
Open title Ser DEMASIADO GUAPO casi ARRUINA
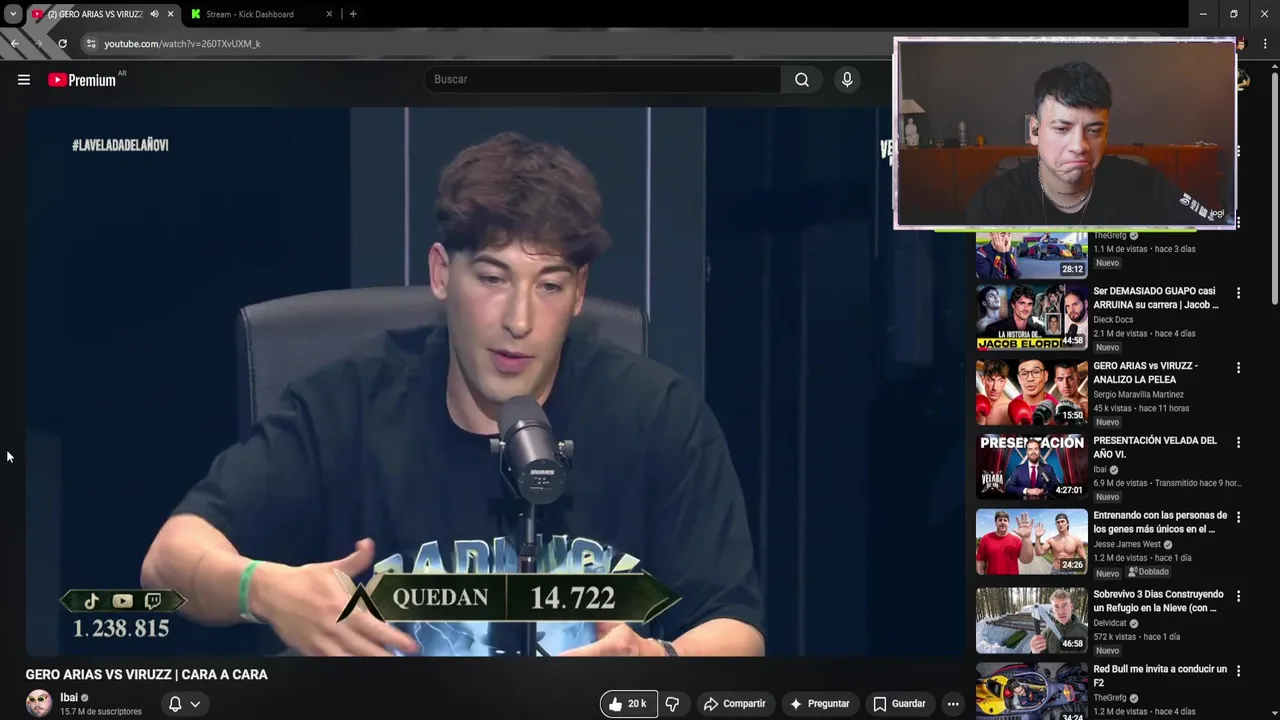click(1156, 298)
